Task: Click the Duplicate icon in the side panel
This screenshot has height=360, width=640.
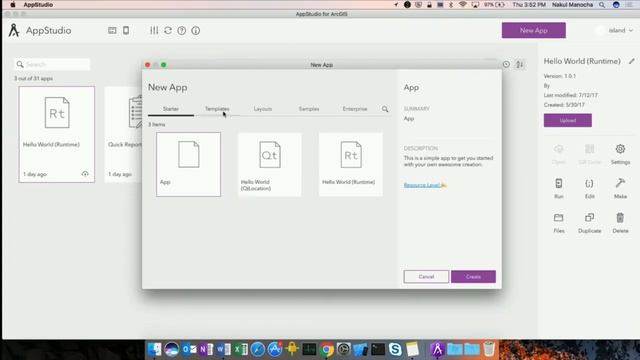Action: click(x=589, y=218)
